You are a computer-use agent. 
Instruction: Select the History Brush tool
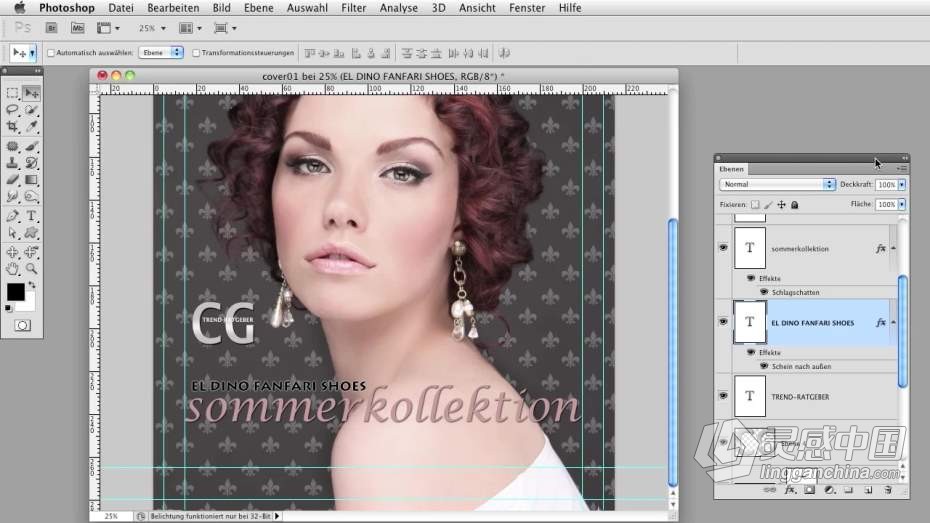tap(31, 162)
